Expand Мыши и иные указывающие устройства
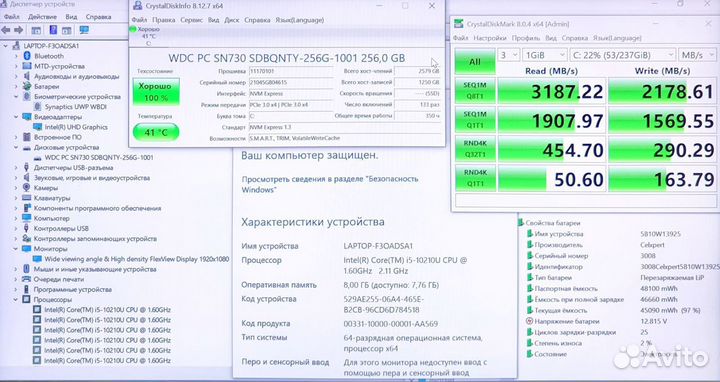Viewport: 720px width, 382px height. coord(16,269)
